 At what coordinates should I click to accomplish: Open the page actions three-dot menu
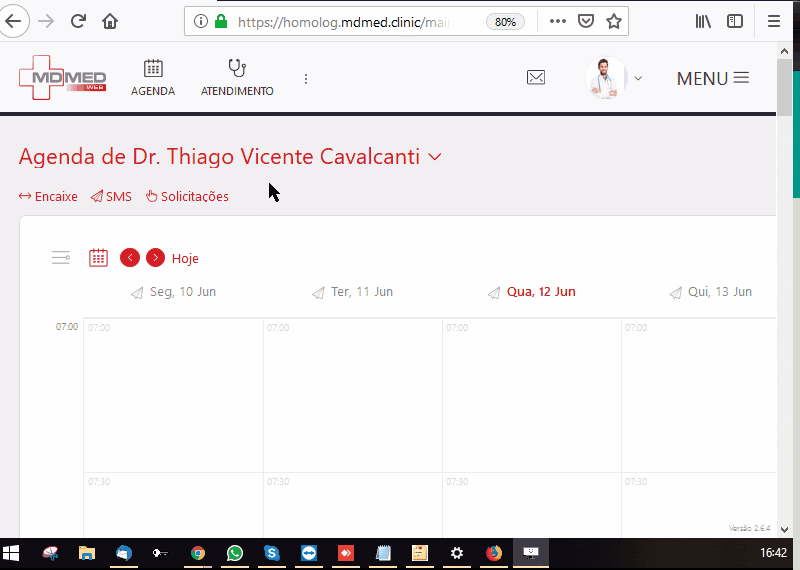pyautogui.click(x=557, y=21)
